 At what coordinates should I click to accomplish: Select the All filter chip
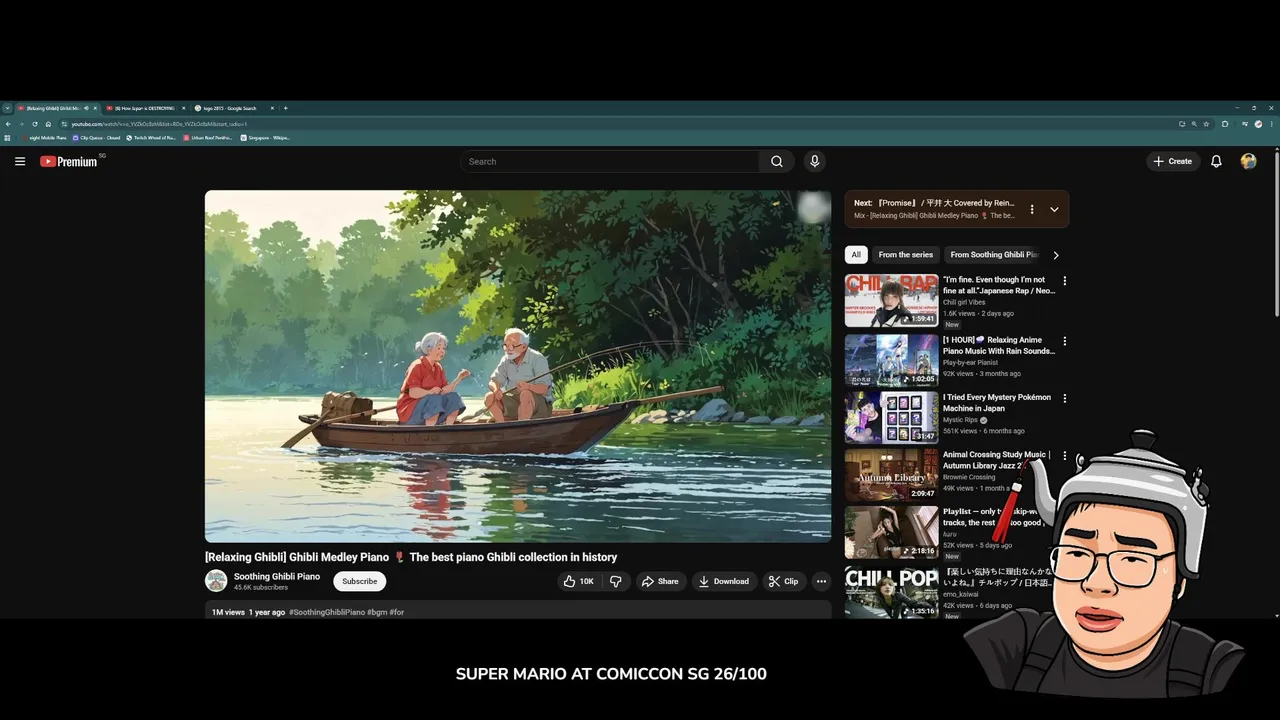856,255
